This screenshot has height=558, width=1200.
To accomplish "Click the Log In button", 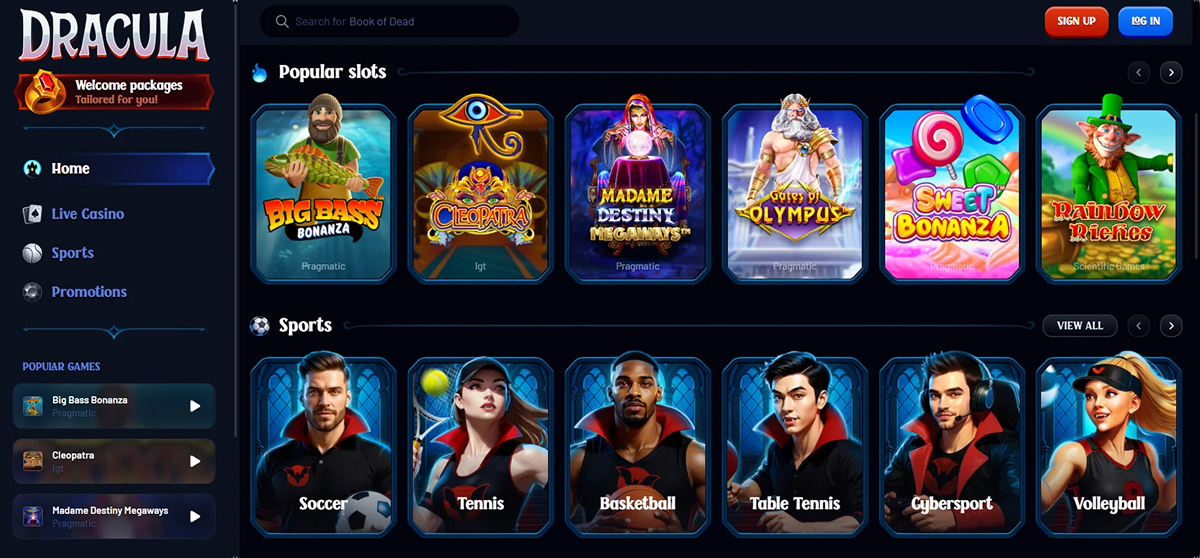I will pyautogui.click(x=1145, y=21).
